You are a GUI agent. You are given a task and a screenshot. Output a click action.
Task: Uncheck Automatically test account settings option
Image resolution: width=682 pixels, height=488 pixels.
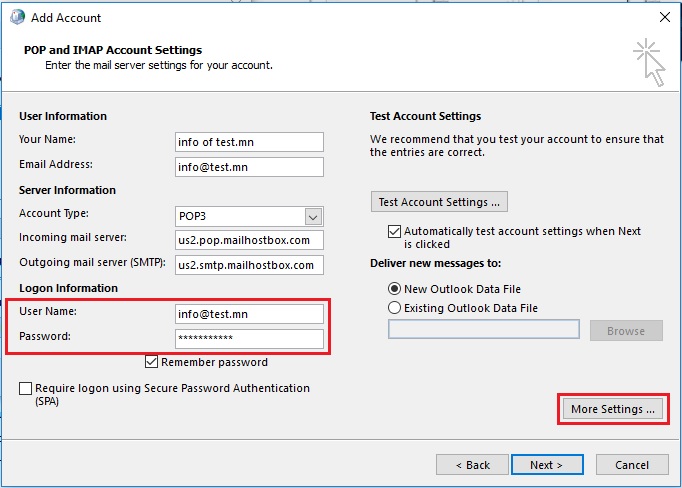394,231
